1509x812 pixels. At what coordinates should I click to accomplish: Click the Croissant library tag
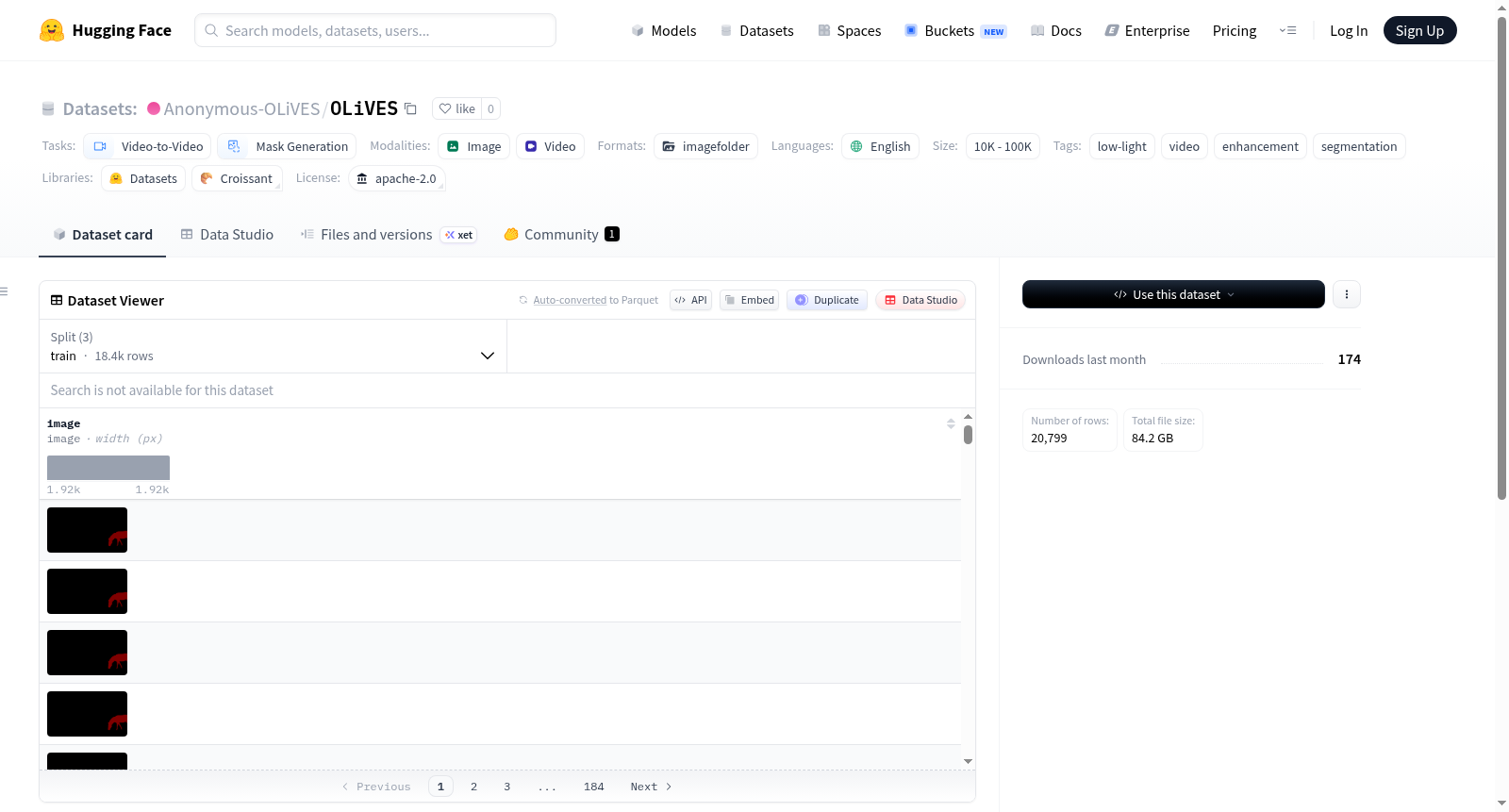coord(237,178)
